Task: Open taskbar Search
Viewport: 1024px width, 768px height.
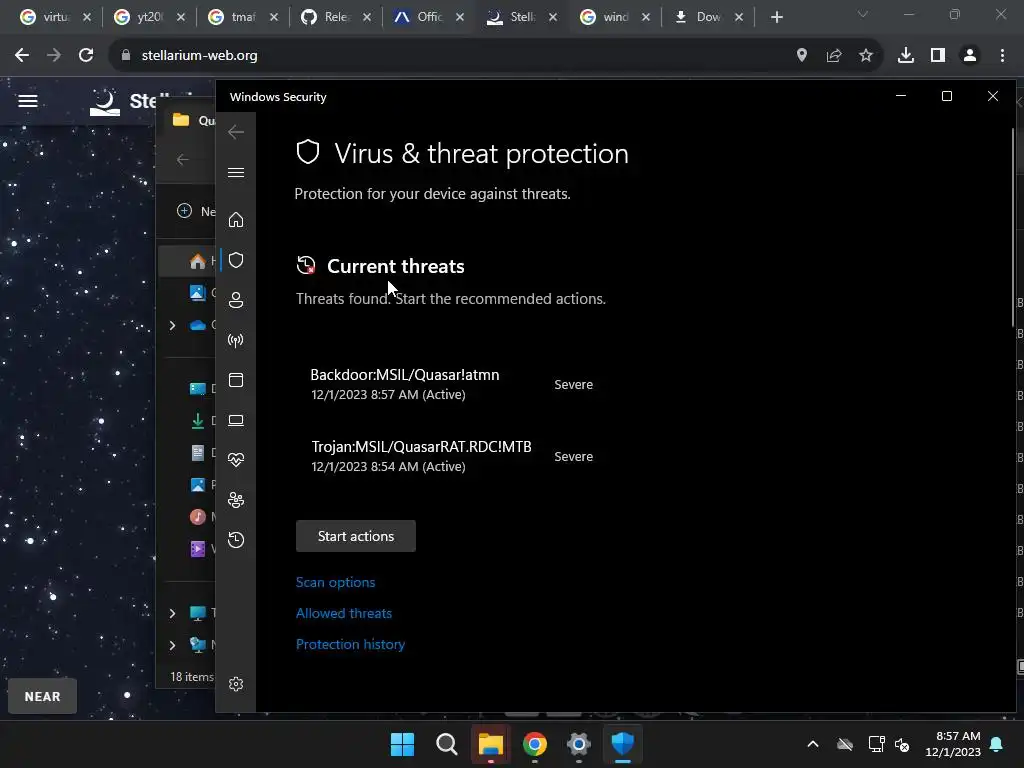Action: [x=447, y=744]
